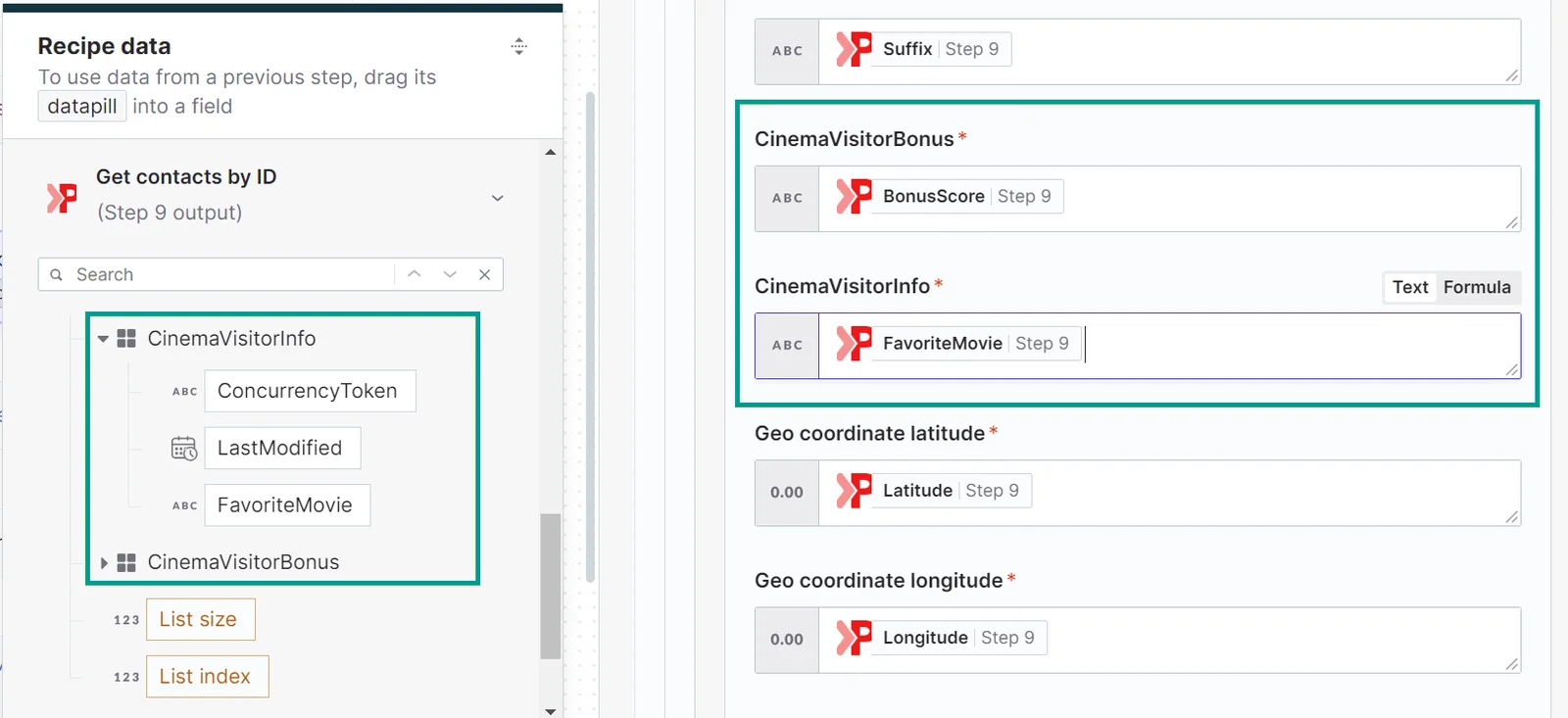This screenshot has height=718, width=1568.
Task: Go to next search result arrow
Action: pos(450,274)
